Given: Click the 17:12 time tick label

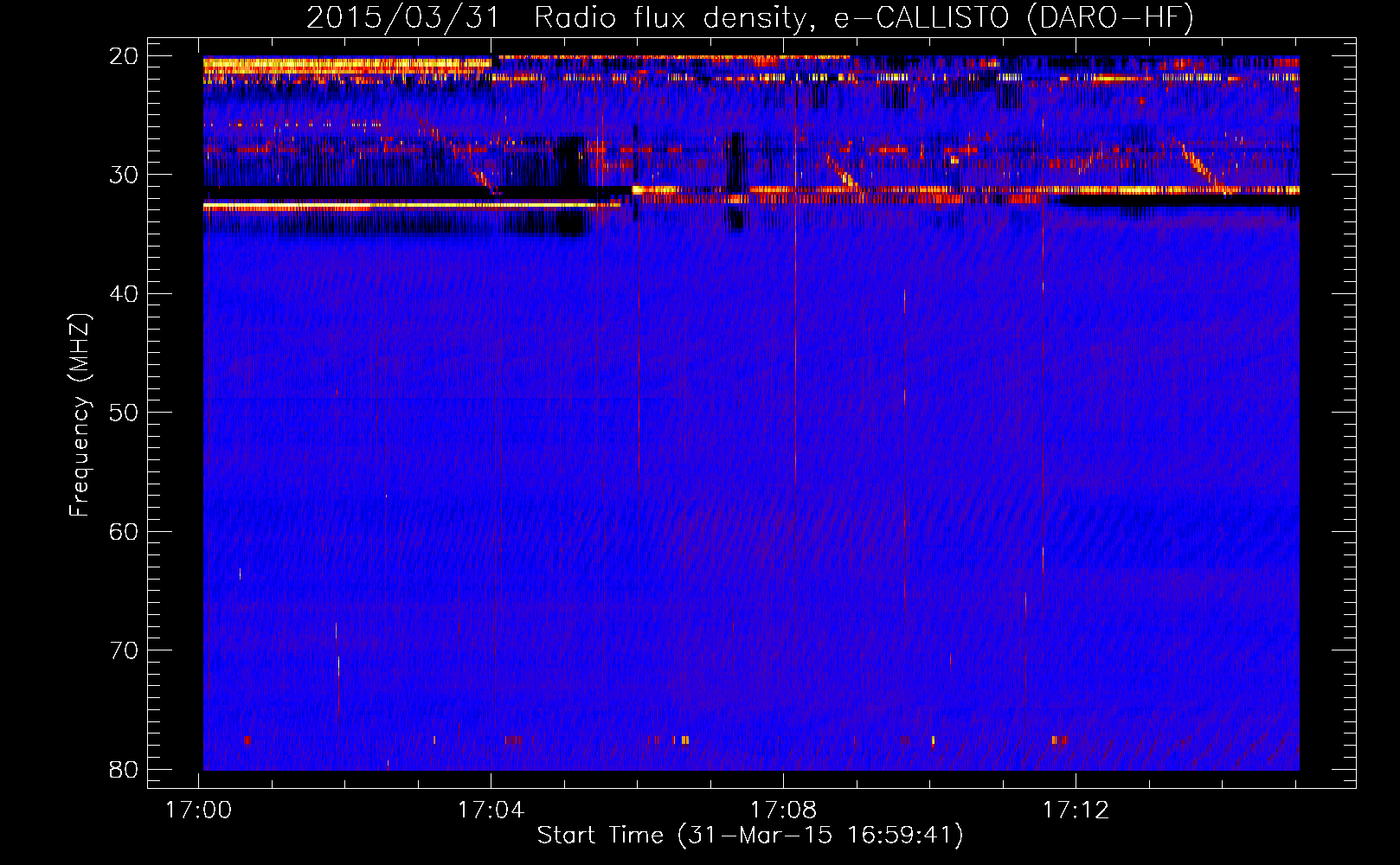Looking at the screenshot, I should click(1076, 811).
